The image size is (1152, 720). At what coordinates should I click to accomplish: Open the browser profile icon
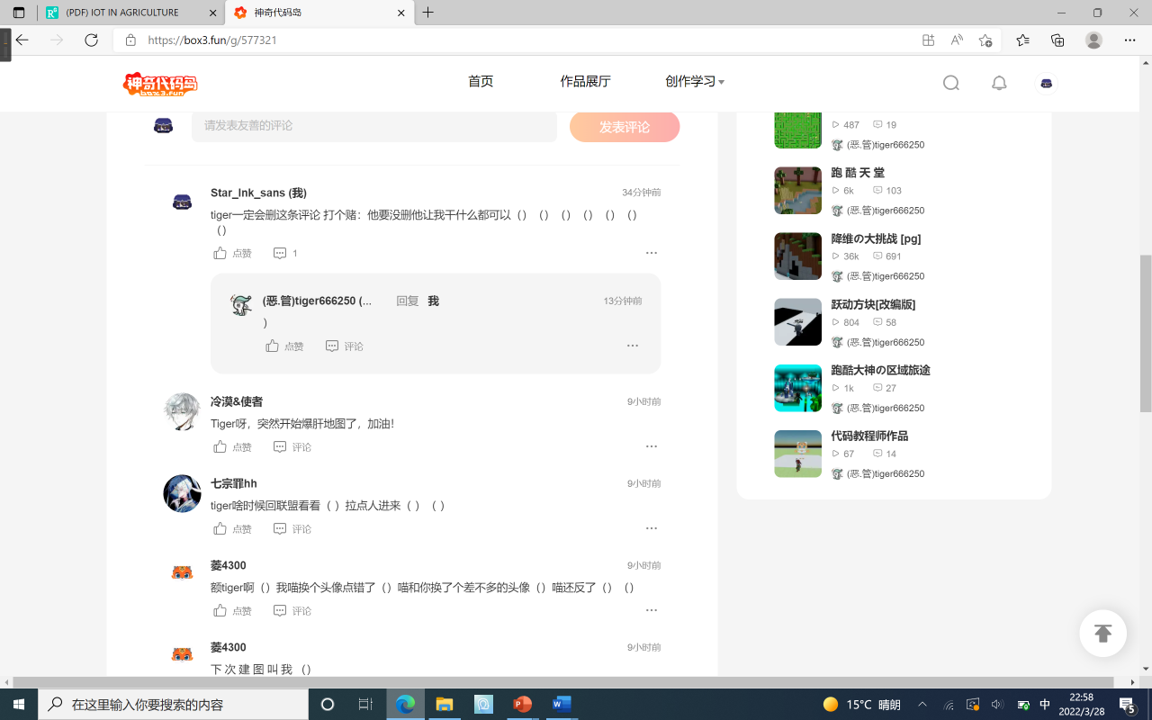[1094, 40]
